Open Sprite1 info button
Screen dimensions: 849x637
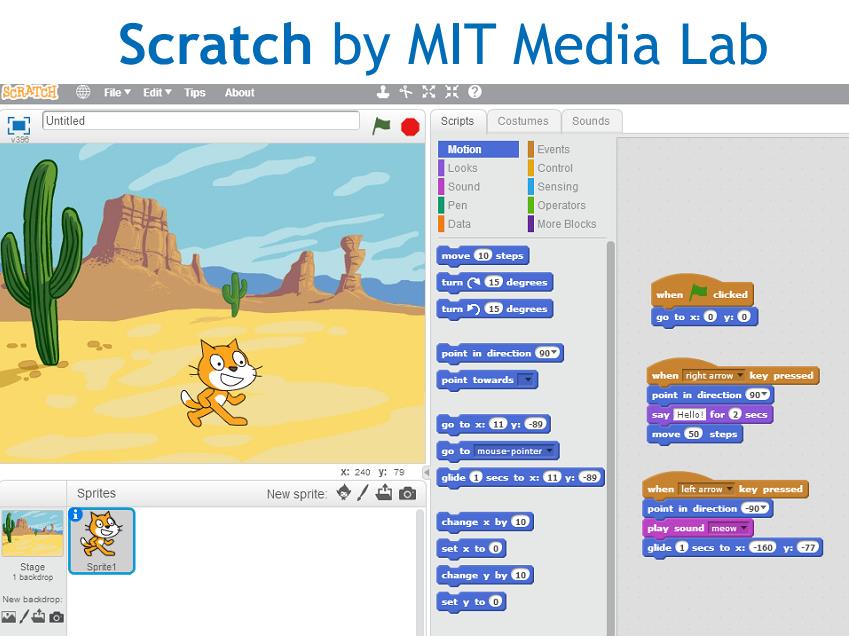click(76, 515)
